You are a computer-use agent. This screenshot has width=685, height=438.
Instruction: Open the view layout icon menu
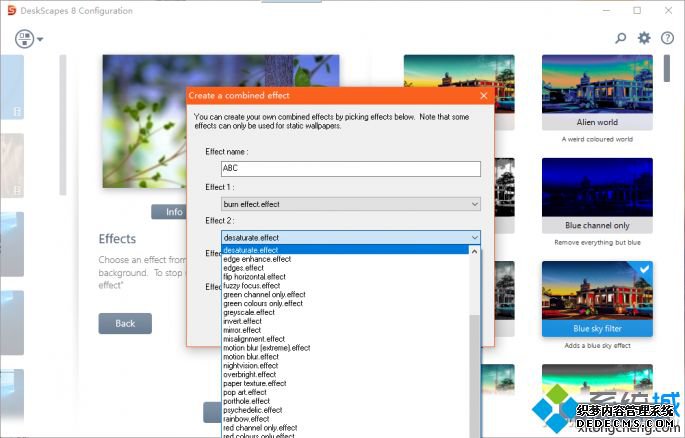(x=24, y=39)
